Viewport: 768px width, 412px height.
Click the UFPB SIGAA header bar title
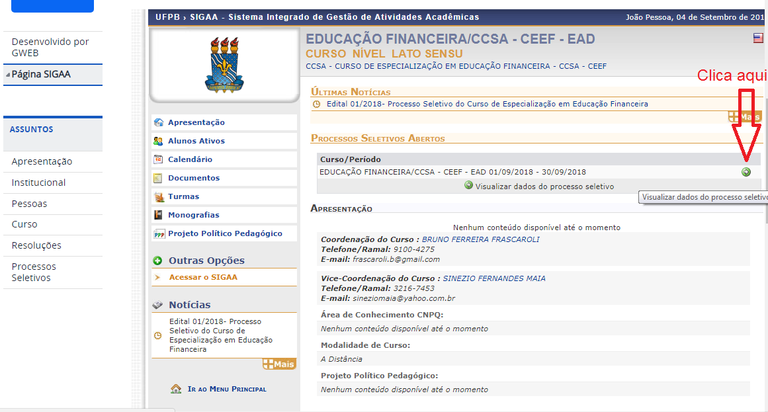click(317, 17)
